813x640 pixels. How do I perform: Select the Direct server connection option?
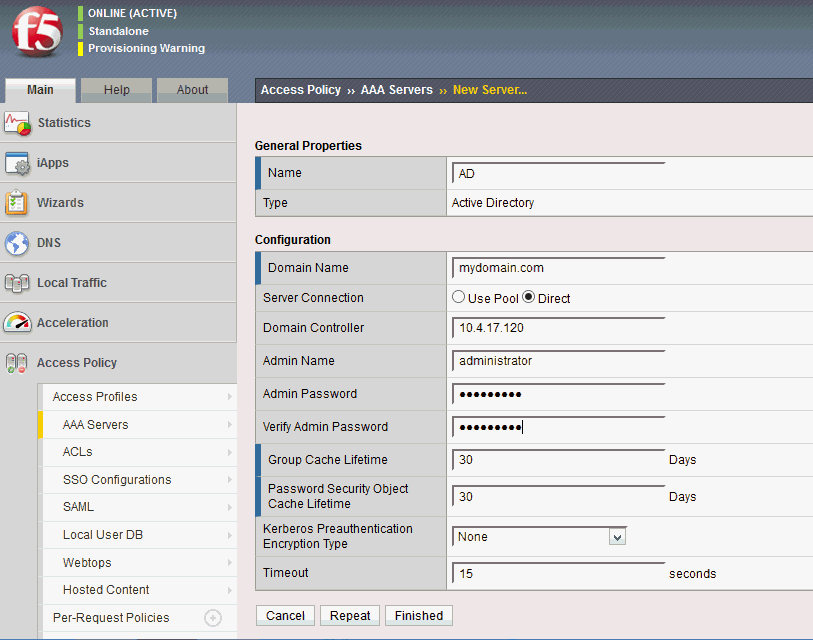(x=529, y=298)
